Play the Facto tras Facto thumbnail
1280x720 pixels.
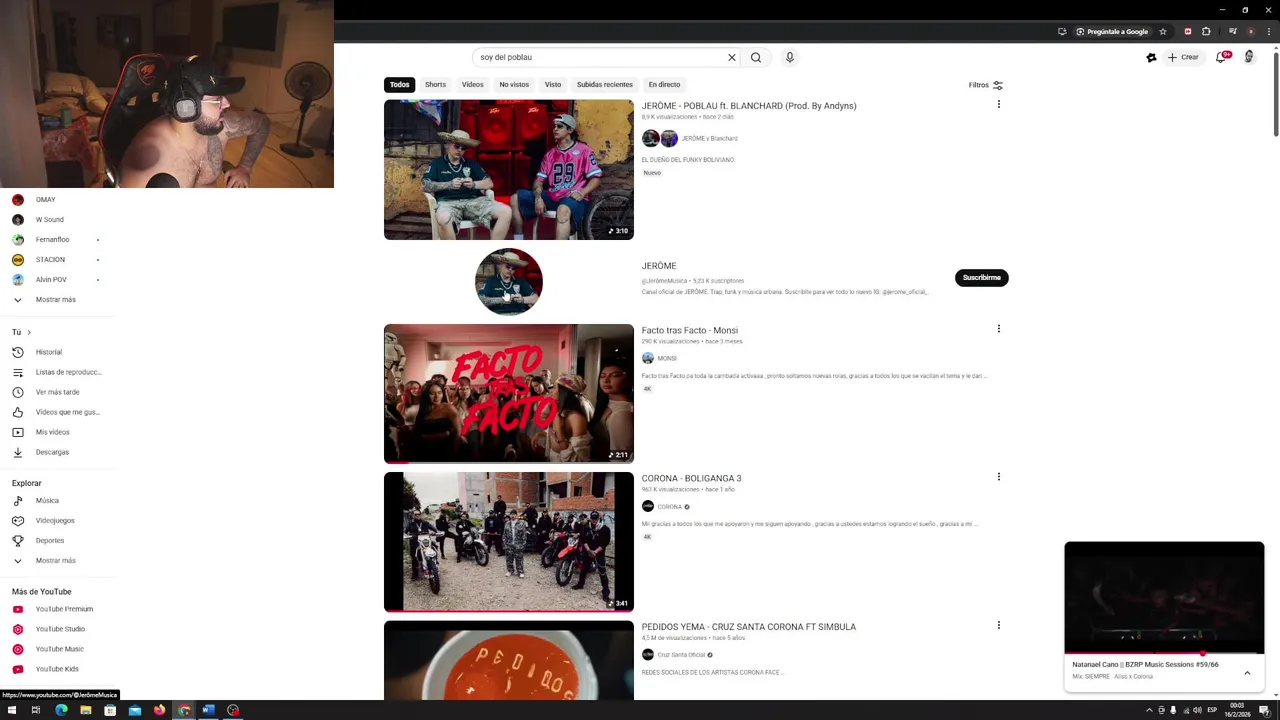pyautogui.click(x=508, y=393)
